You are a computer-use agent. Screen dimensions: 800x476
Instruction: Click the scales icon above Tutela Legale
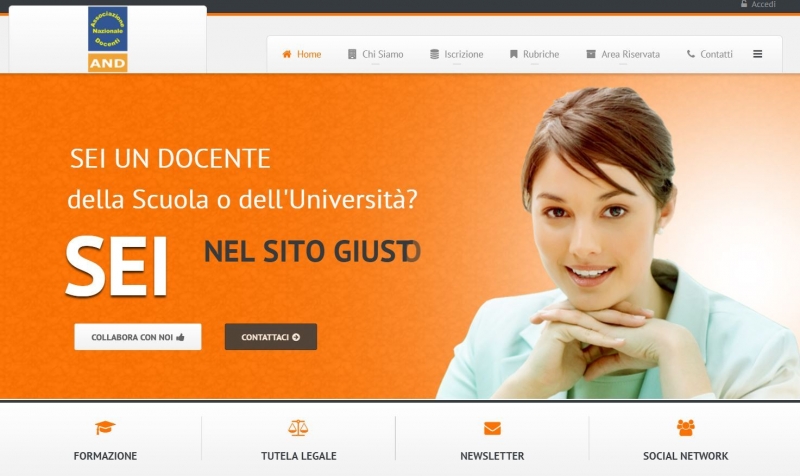(x=298, y=428)
